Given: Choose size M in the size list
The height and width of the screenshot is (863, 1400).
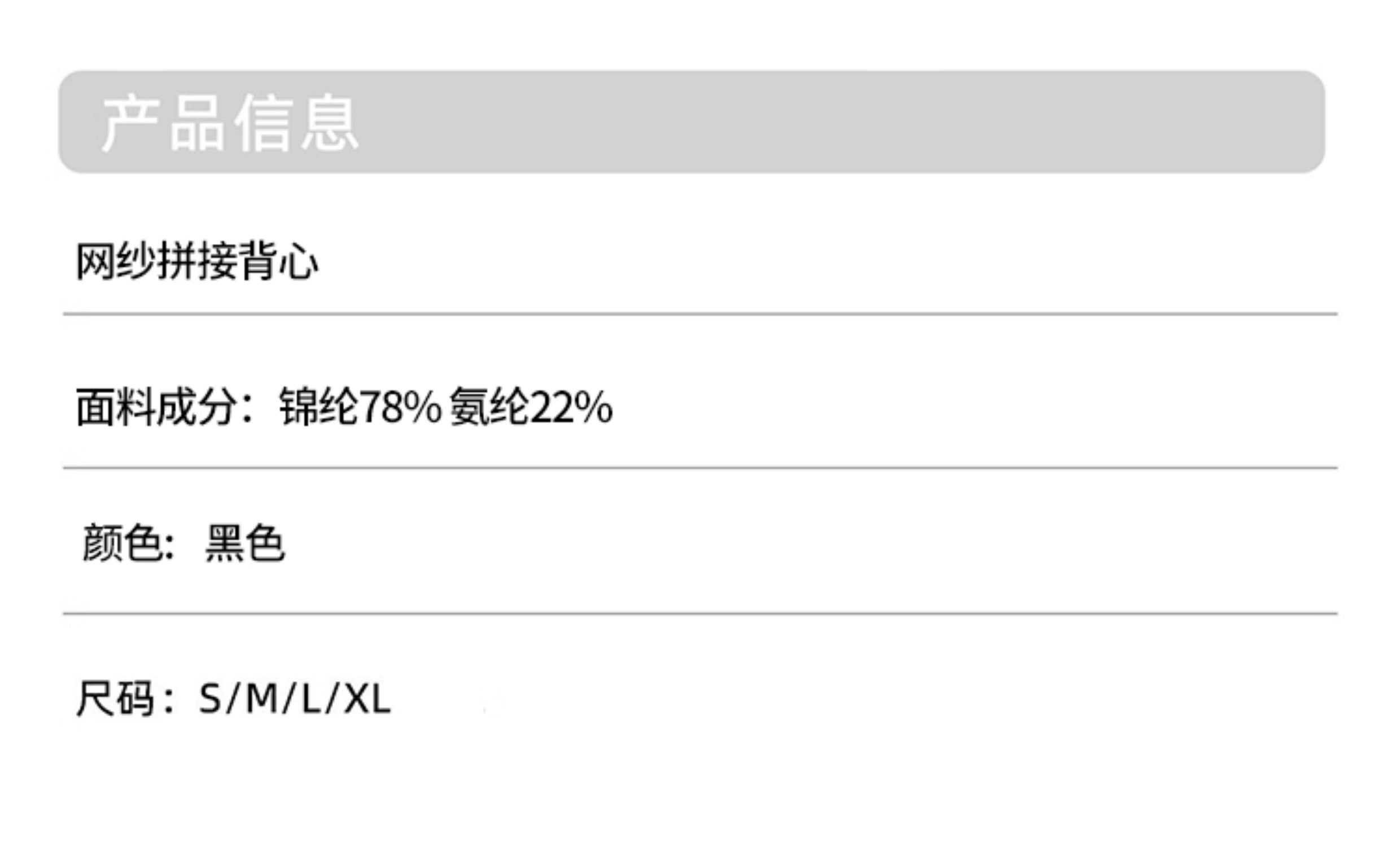Looking at the screenshot, I should (x=262, y=698).
